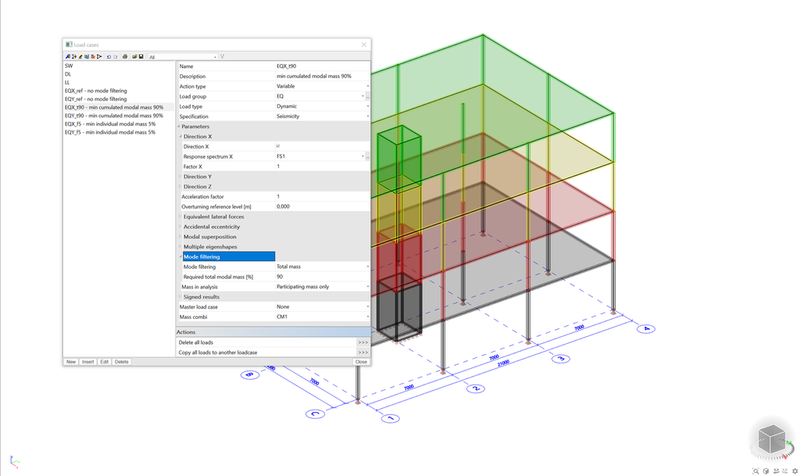Collapse the Parameters section
This screenshot has height=476, width=800.
tap(179, 127)
